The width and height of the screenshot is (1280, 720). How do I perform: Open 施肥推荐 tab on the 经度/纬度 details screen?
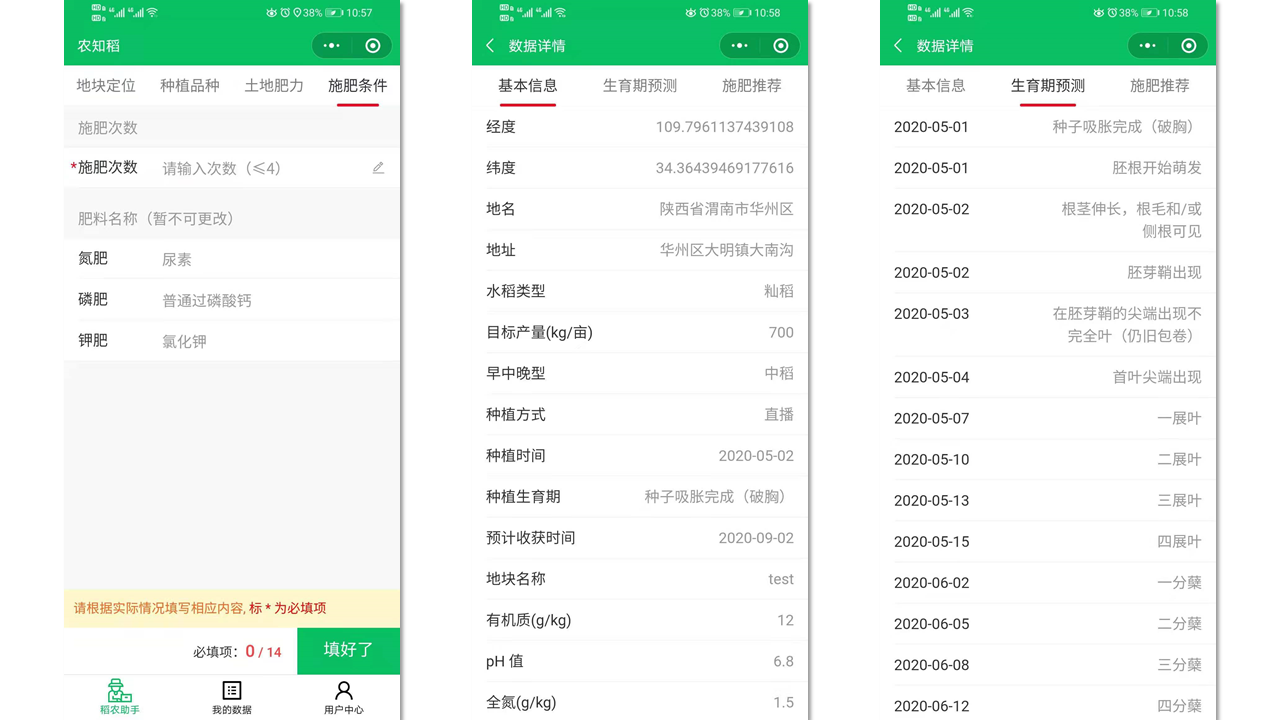point(752,86)
